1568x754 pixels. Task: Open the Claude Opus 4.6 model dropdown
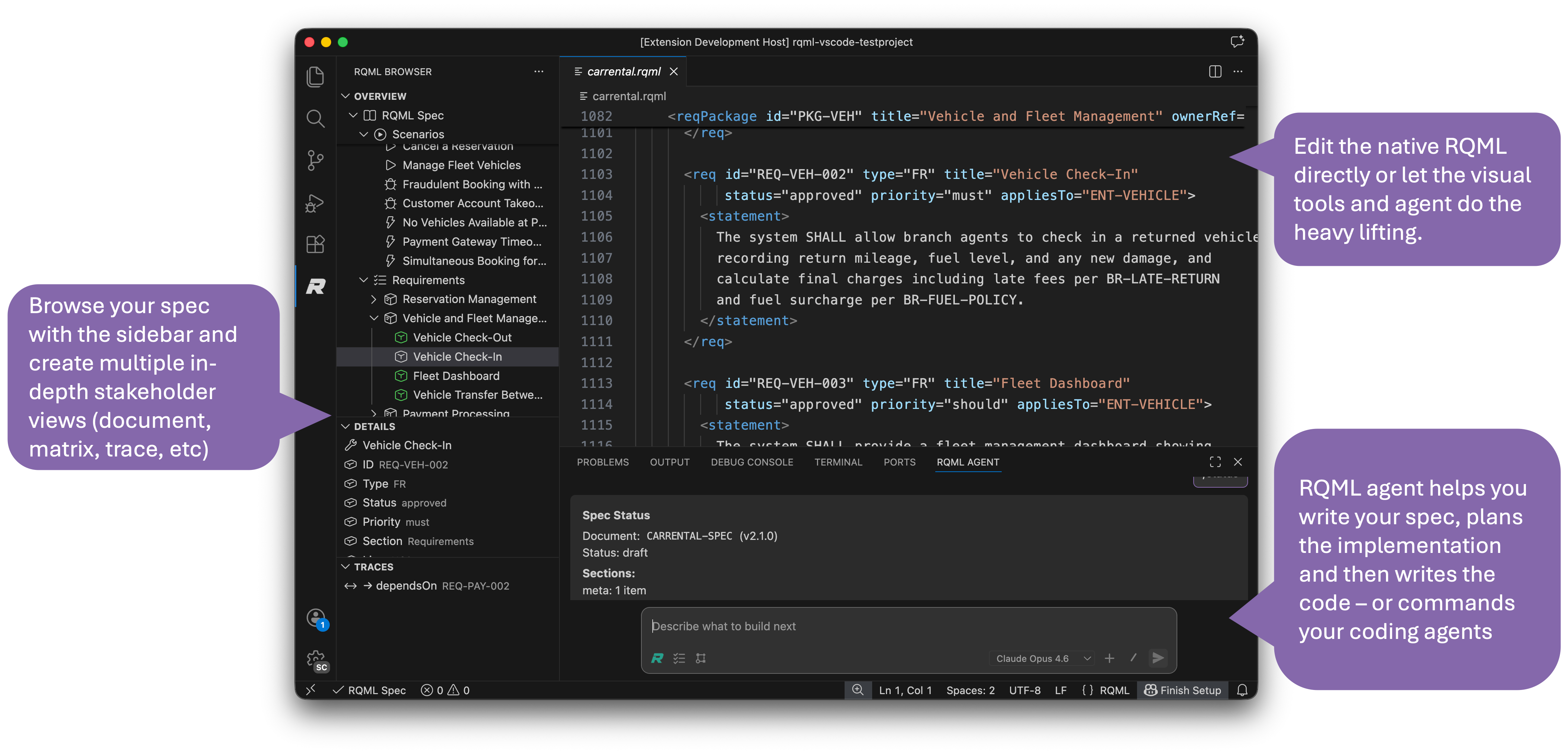pos(1041,658)
